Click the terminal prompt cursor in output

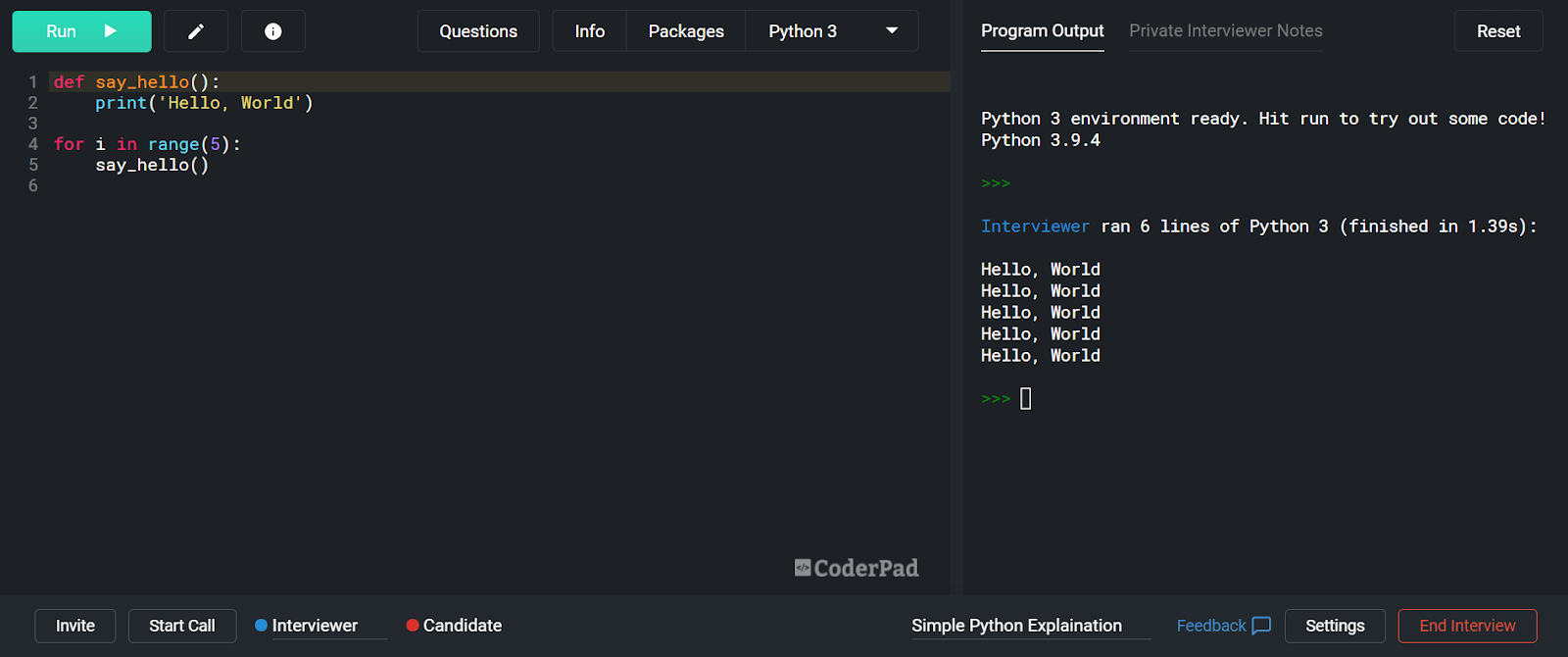[x=1026, y=398]
